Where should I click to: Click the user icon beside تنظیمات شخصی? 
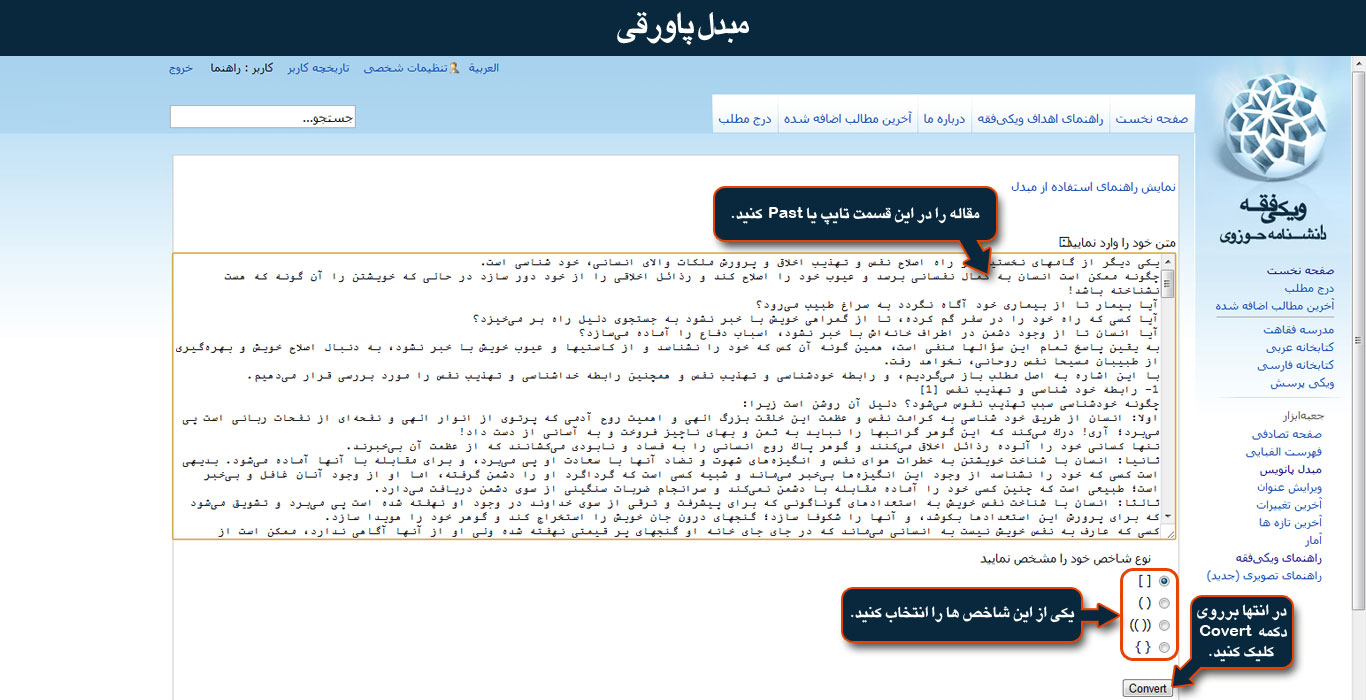tap(455, 68)
